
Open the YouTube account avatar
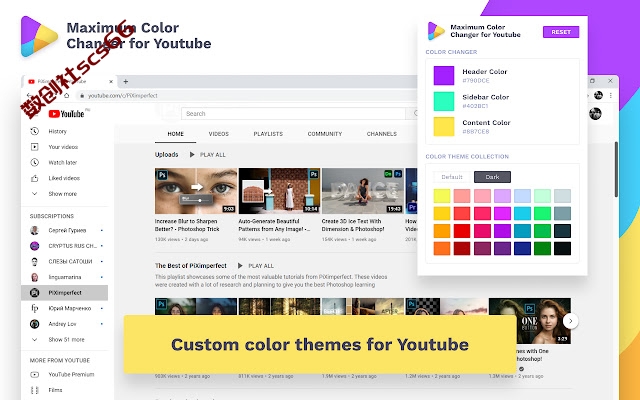(595, 113)
